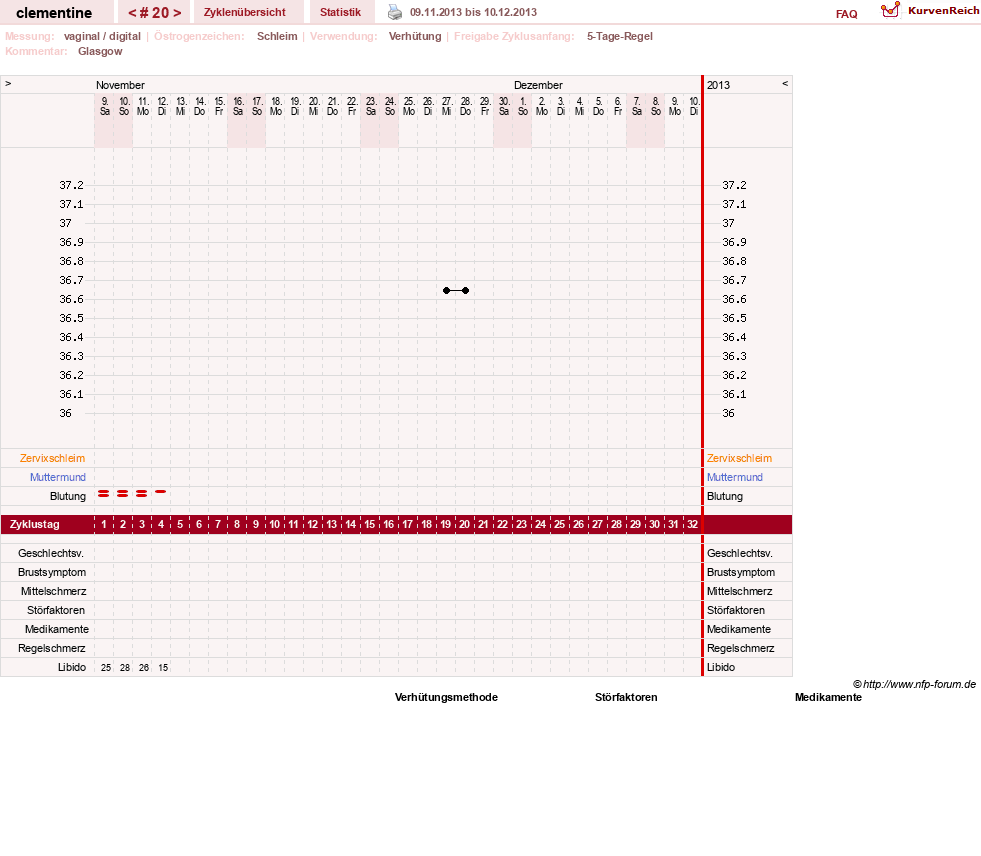Click the November month header

[x=120, y=85]
